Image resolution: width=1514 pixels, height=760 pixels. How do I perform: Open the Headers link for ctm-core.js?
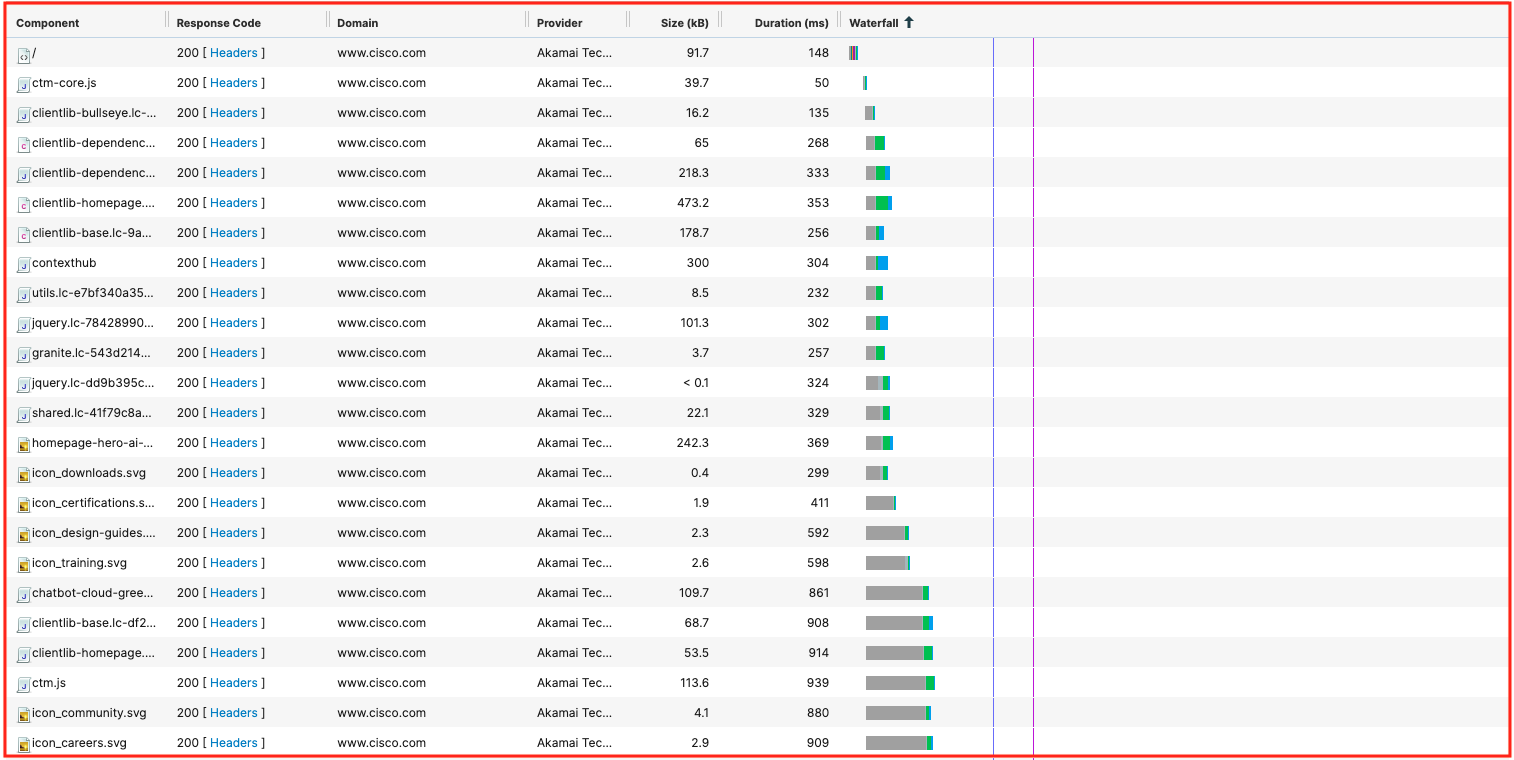pos(234,83)
